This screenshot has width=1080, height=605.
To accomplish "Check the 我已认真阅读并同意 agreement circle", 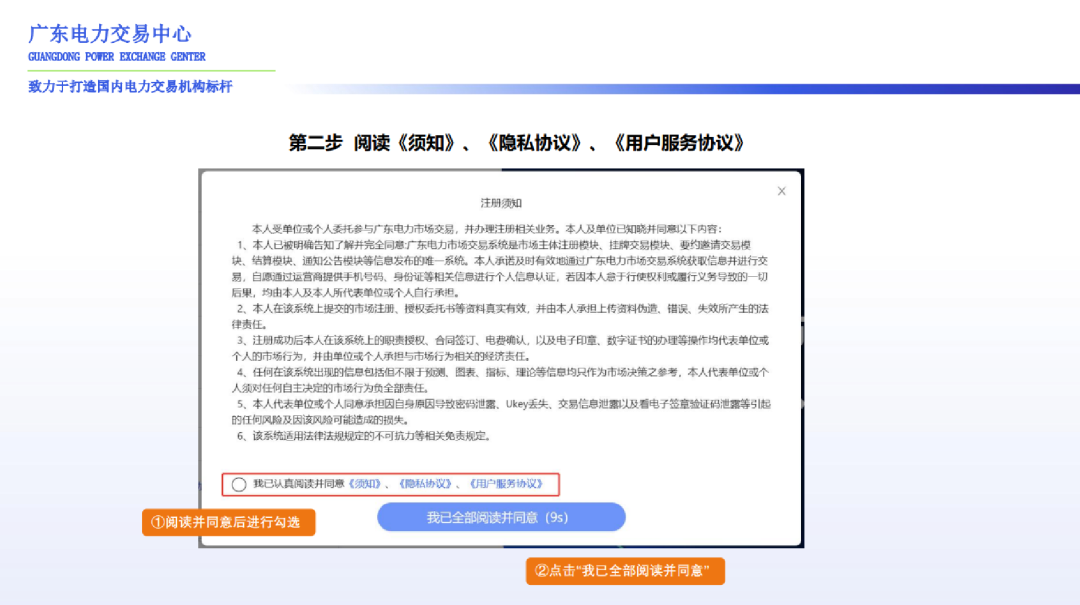I will (238, 484).
